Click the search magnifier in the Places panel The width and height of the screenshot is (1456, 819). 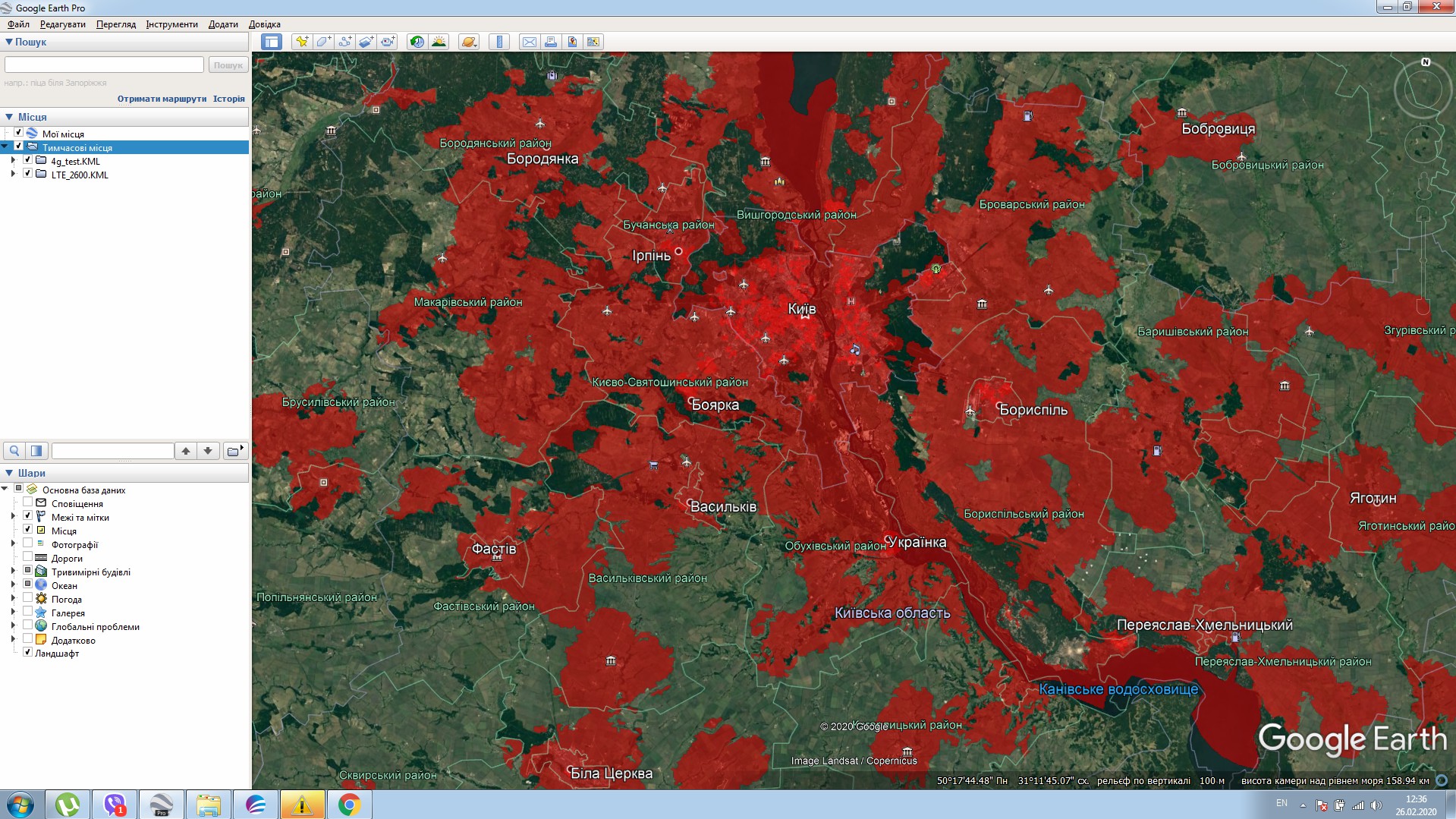14,451
